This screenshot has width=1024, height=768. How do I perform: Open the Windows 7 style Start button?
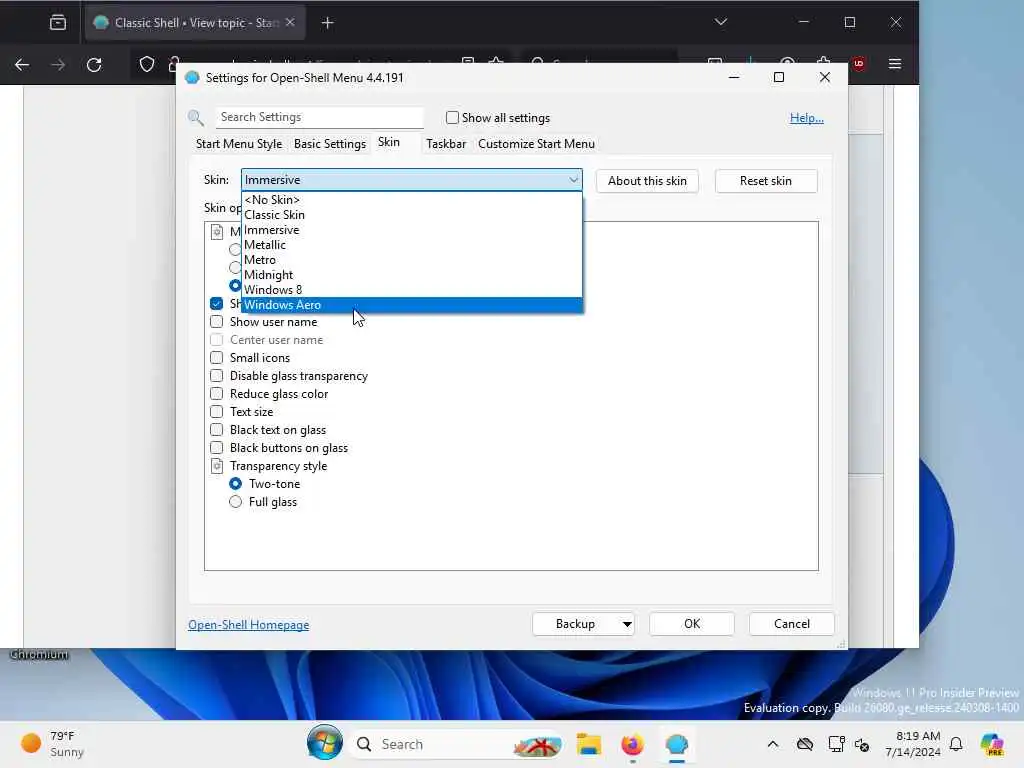325,743
